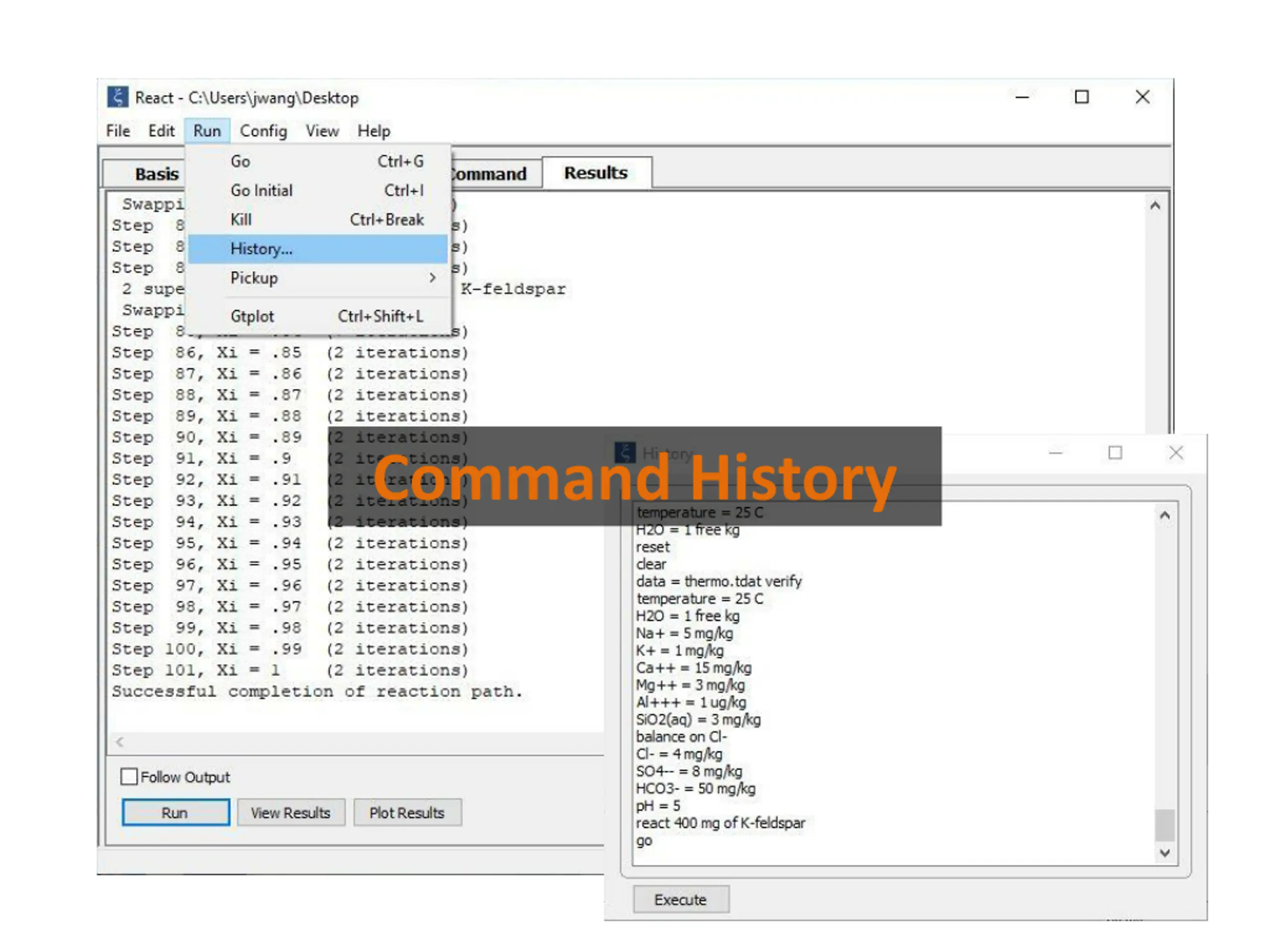This screenshot has width=1270, height=952.
Task: Maximize the React window
Action: pyautogui.click(x=1081, y=97)
